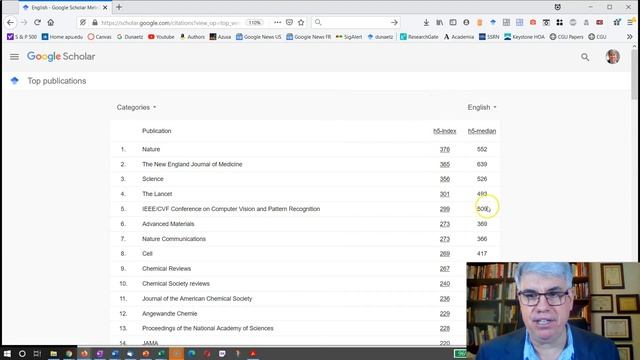Open the SSRN bookmark
This screenshot has width=640, height=360.
(x=489, y=37)
